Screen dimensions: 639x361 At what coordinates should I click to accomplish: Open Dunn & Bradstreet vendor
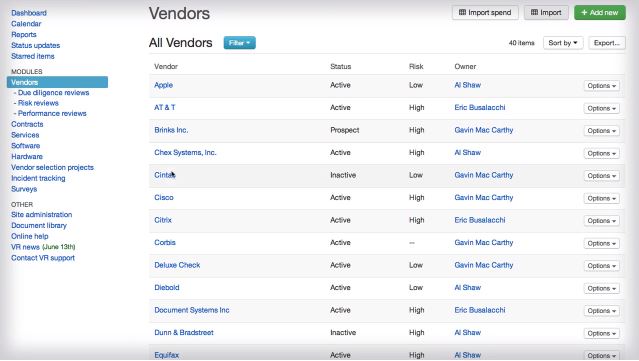tap(184, 332)
